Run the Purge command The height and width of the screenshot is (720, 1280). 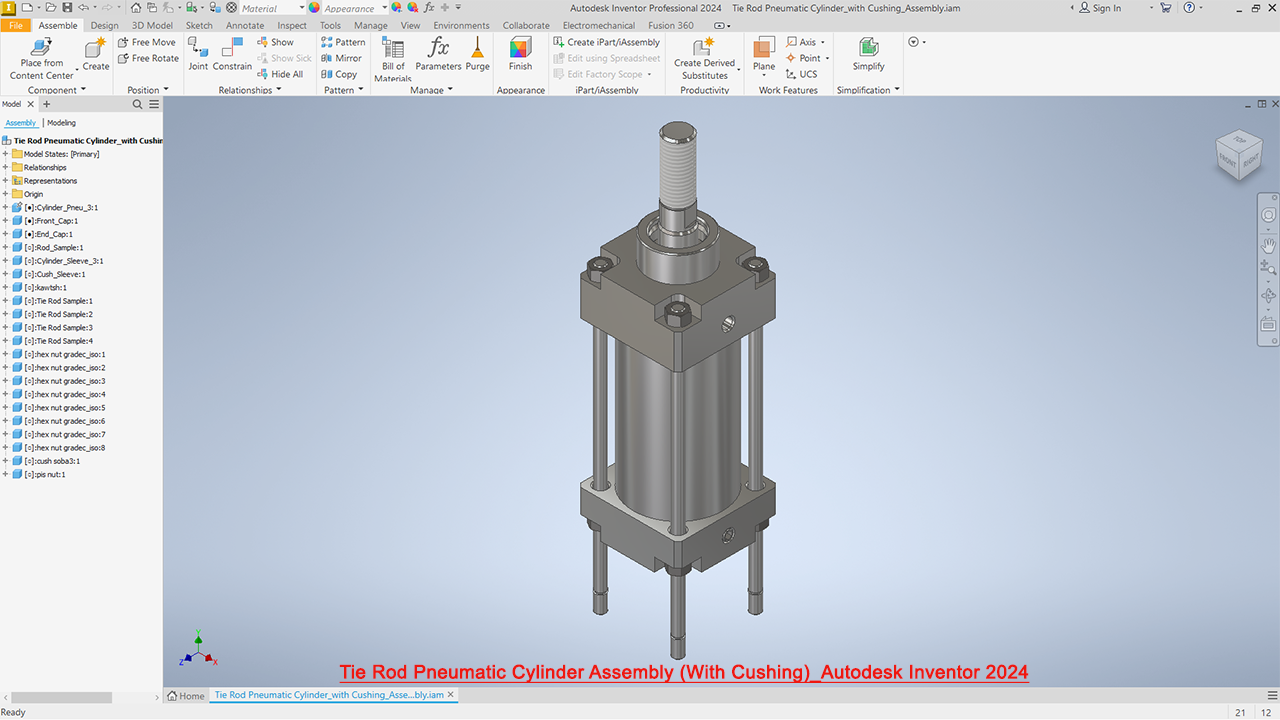(477, 54)
